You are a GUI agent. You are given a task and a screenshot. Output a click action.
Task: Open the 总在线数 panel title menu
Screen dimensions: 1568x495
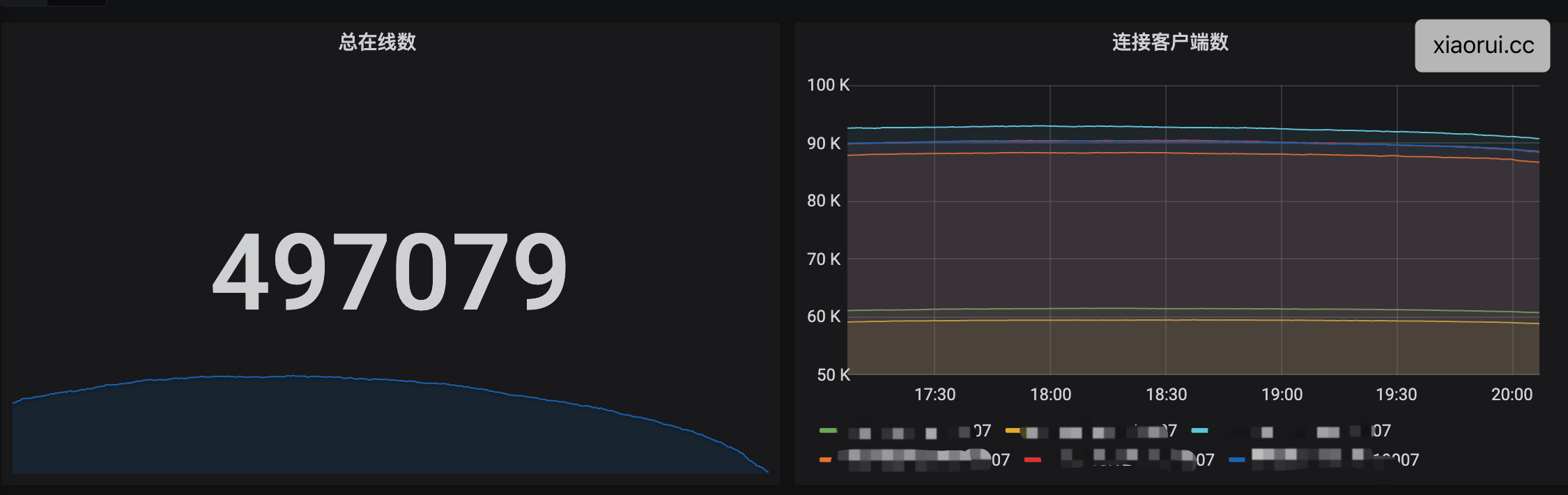(x=377, y=42)
